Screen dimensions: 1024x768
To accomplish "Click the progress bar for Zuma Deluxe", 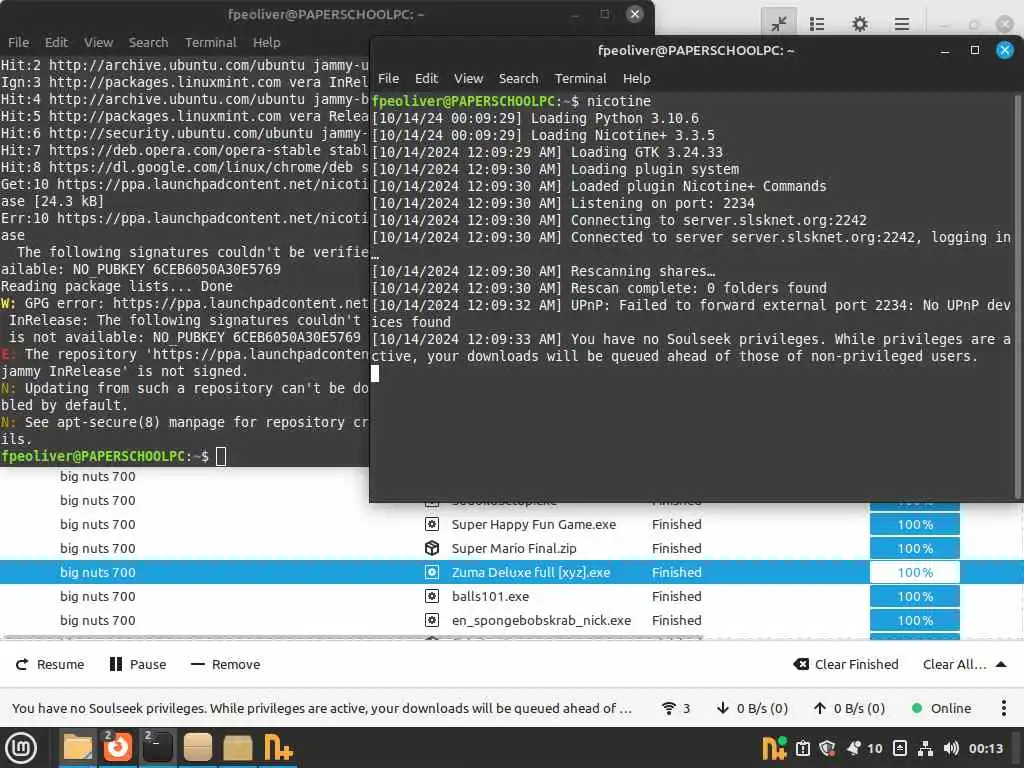I will tap(914, 572).
